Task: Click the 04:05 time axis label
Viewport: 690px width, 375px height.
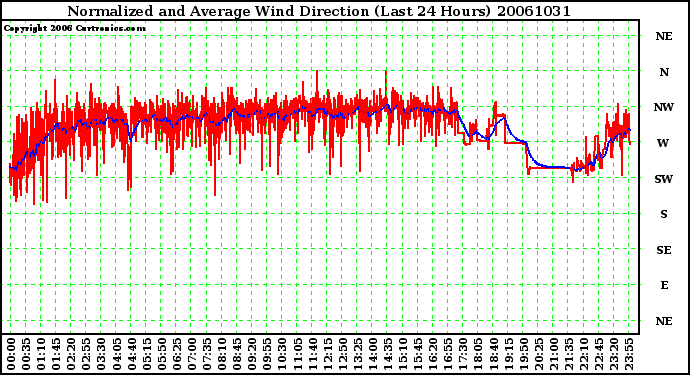Action: pos(117,354)
